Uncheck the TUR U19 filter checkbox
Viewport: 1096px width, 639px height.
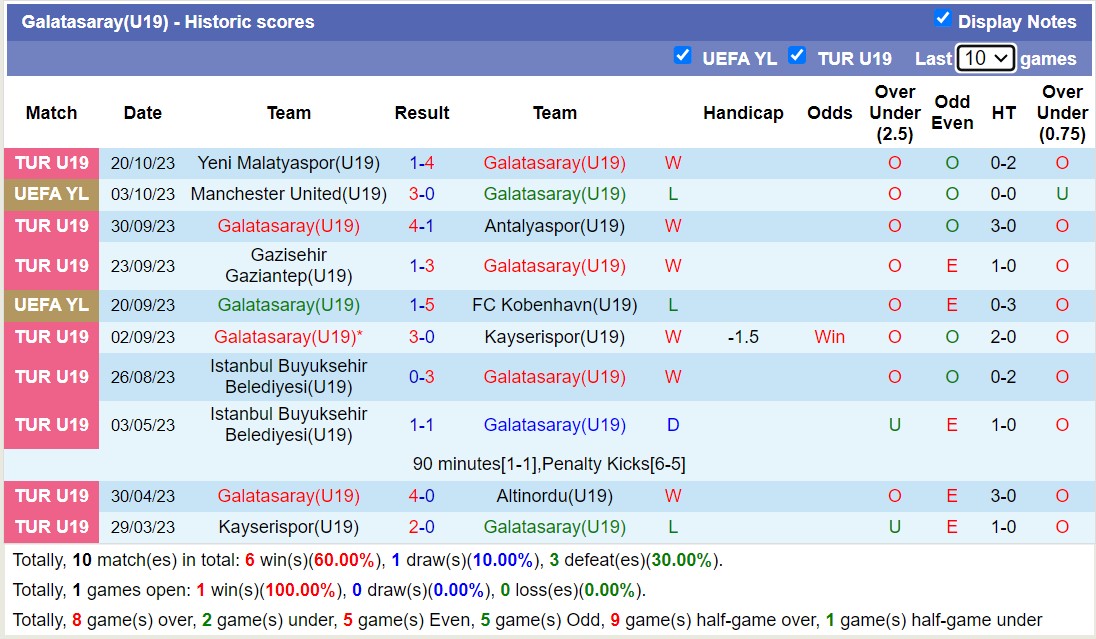pos(797,56)
